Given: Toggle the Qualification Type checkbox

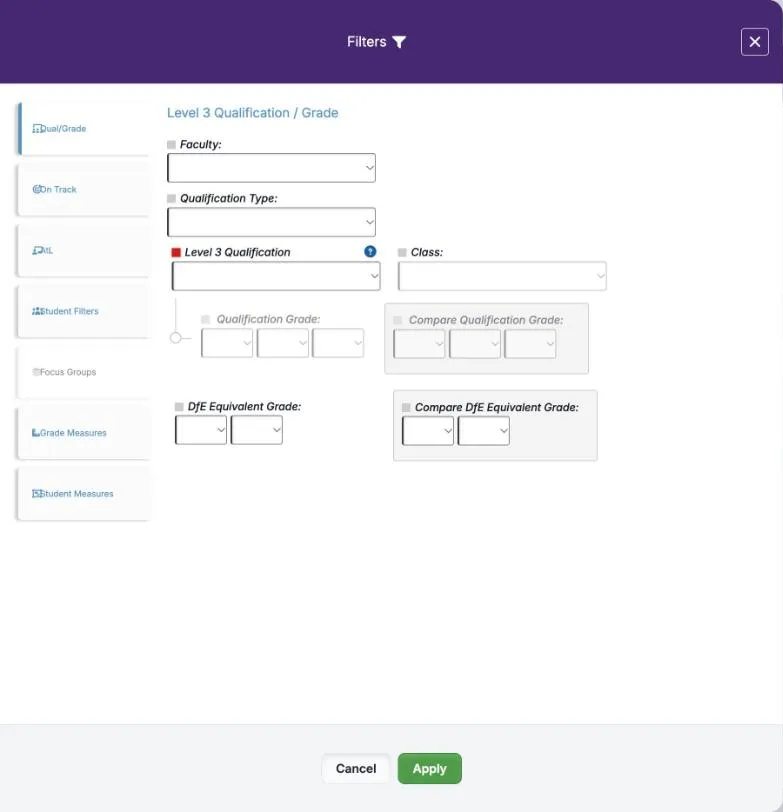Looking at the screenshot, I should (171, 198).
